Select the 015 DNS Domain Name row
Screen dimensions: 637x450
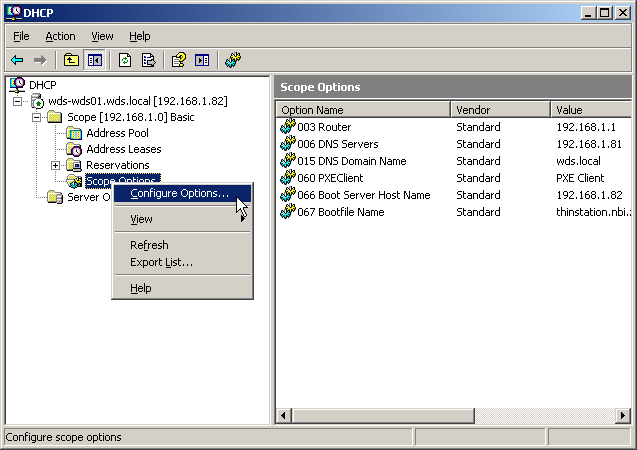453,161
